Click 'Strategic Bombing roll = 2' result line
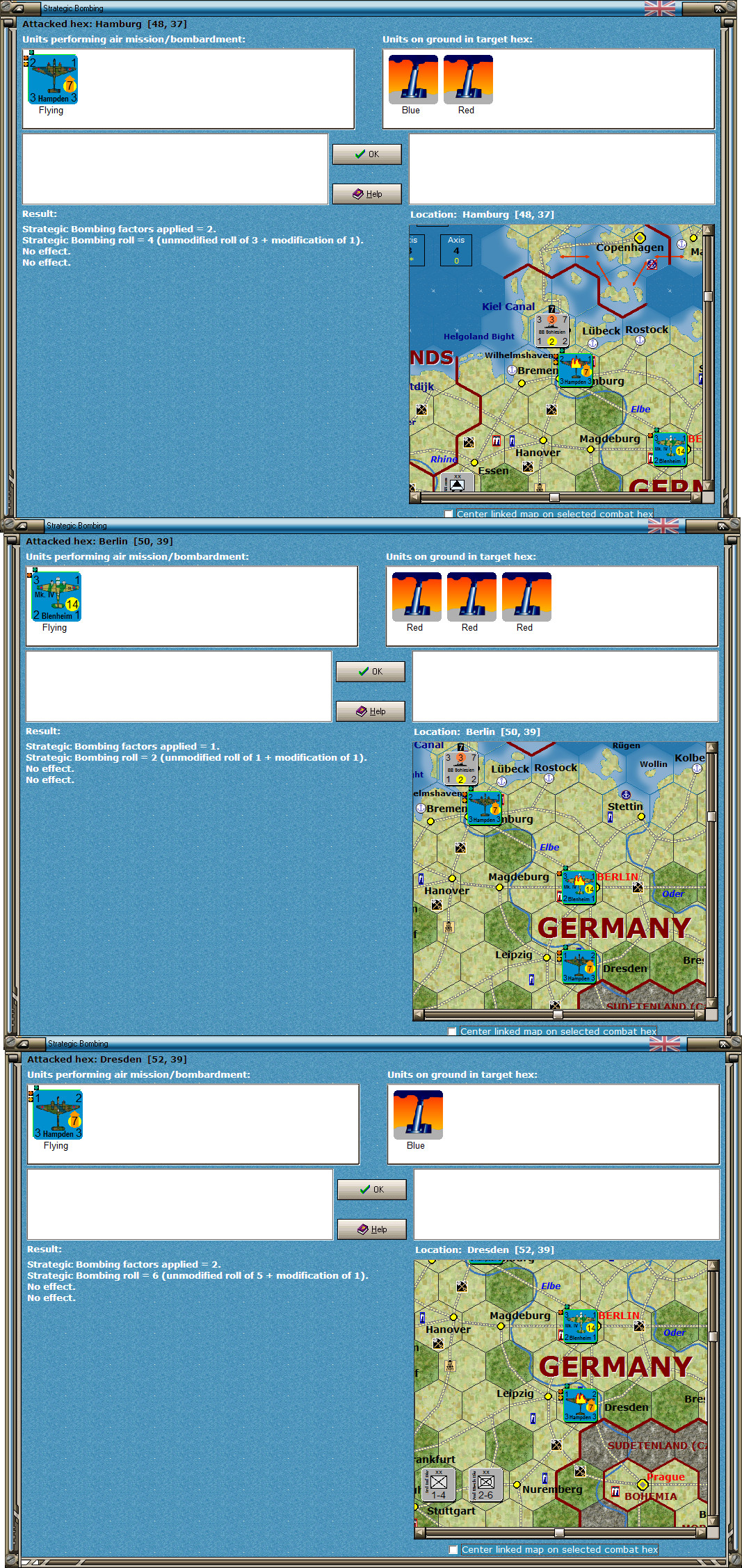742x1568 pixels. coord(196,757)
